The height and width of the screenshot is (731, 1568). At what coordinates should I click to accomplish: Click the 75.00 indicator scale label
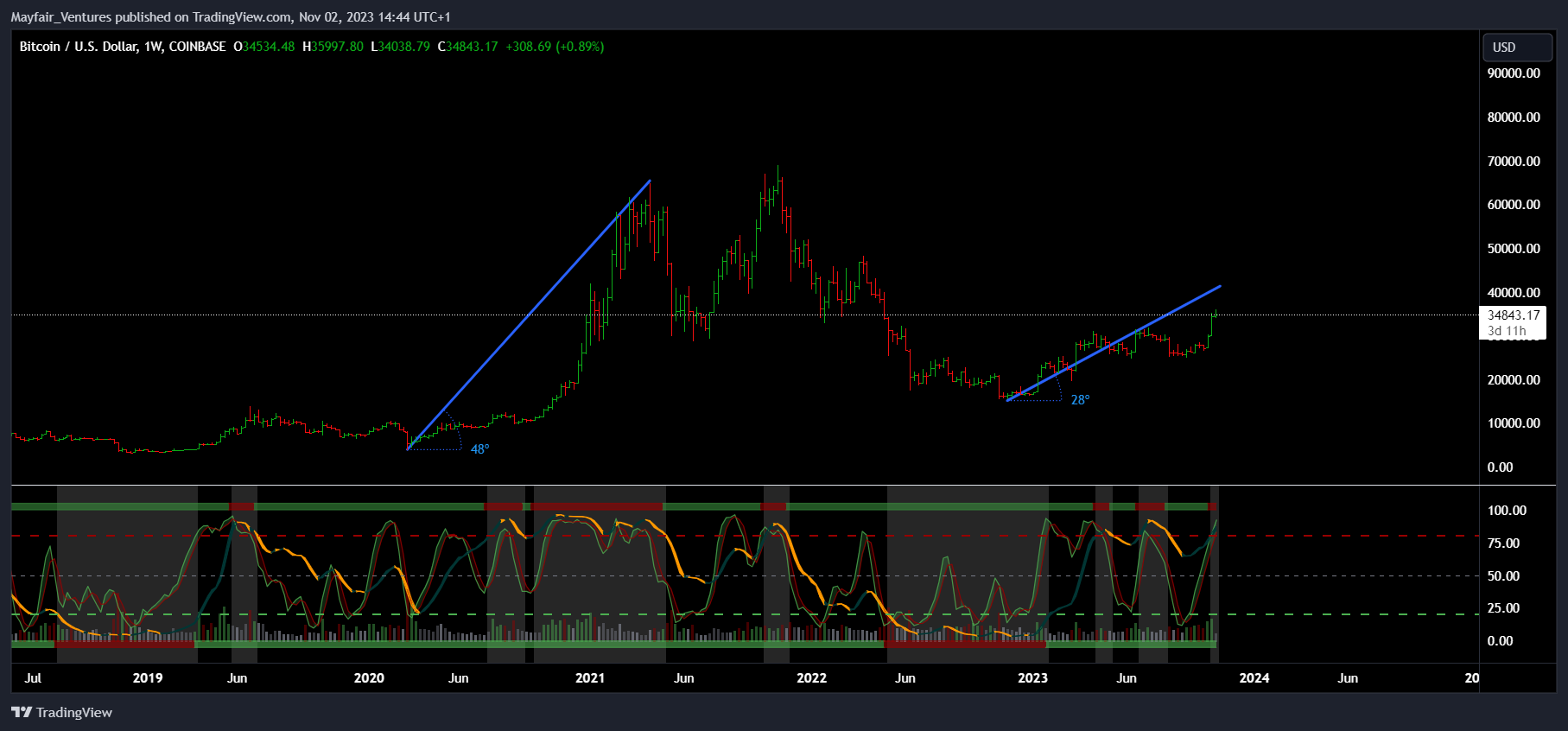1503,543
